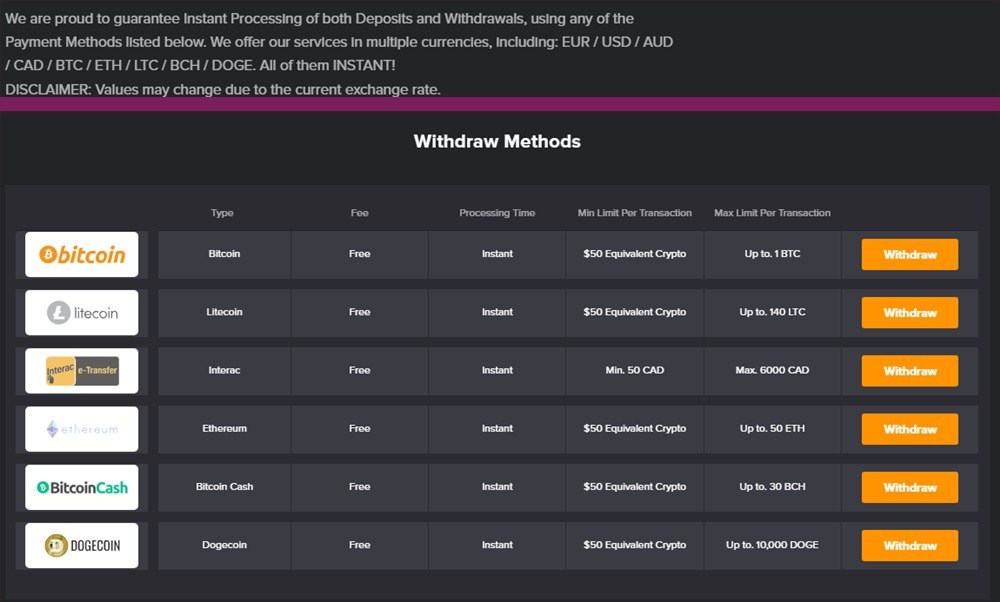
Task: Click Ethereum row '$50 Equivalent Crypto' cell
Action: coord(635,429)
